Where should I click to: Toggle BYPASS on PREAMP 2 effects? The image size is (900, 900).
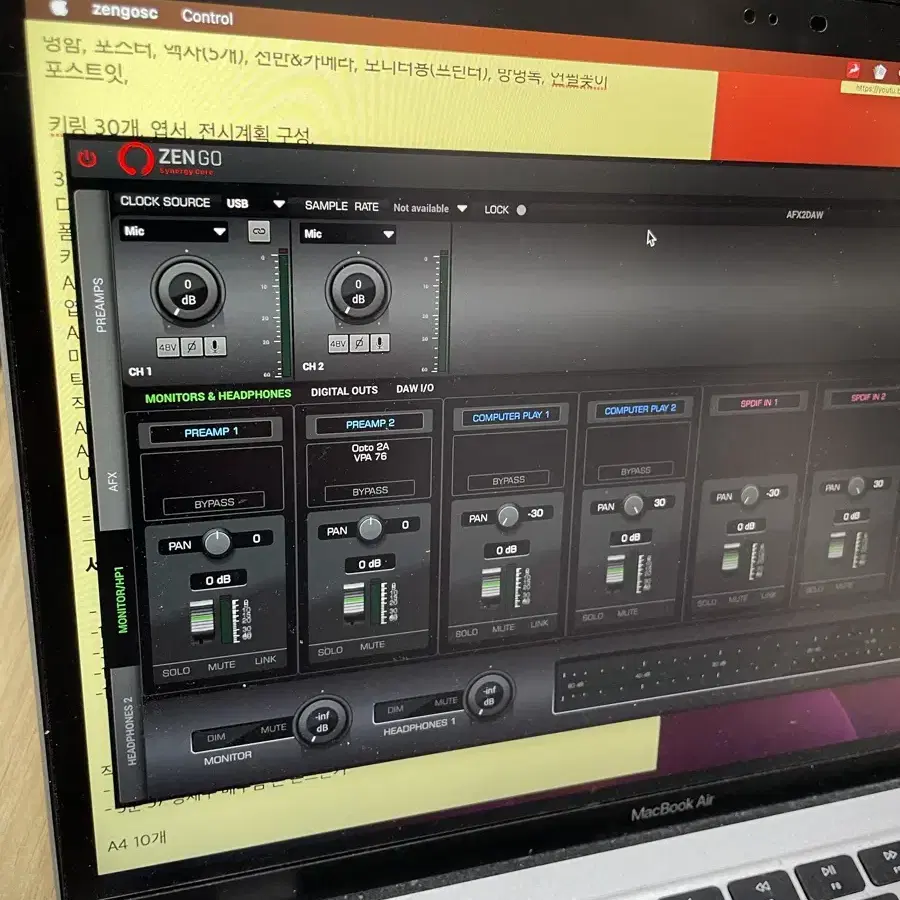pos(370,491)
